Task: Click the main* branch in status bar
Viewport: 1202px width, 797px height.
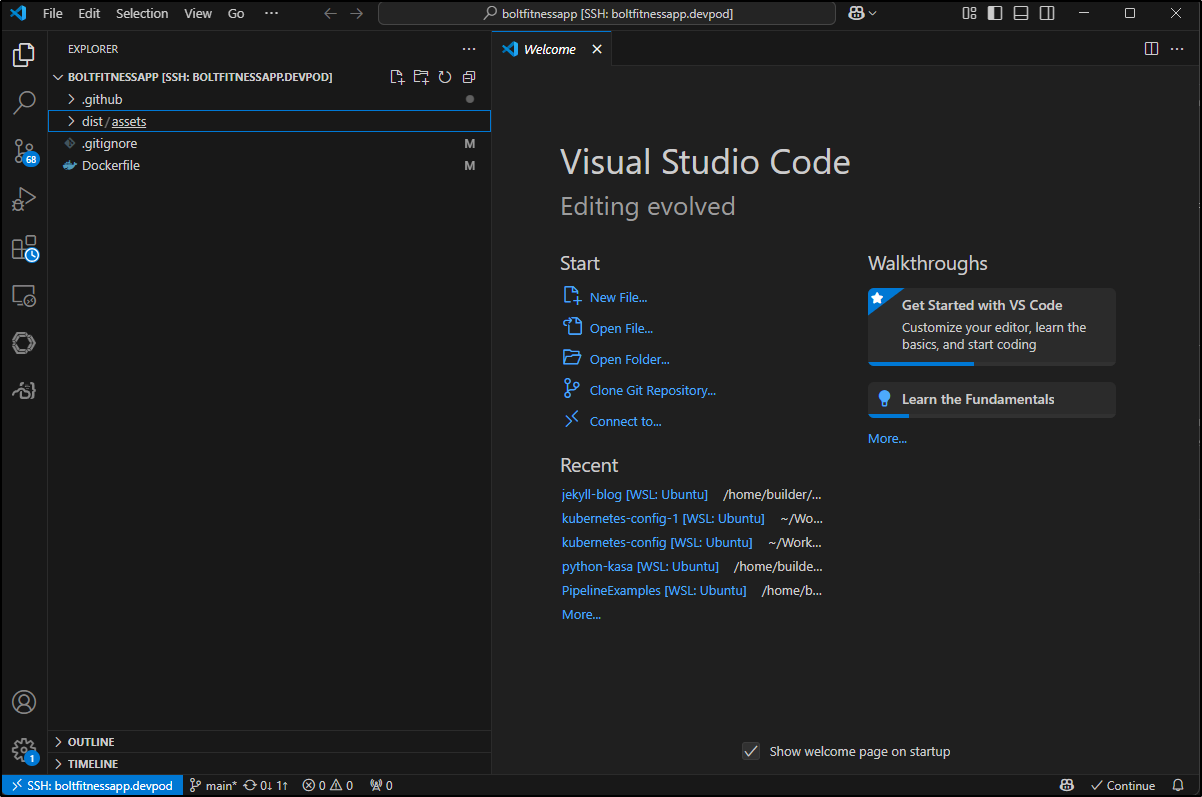Action: (213, 785)
